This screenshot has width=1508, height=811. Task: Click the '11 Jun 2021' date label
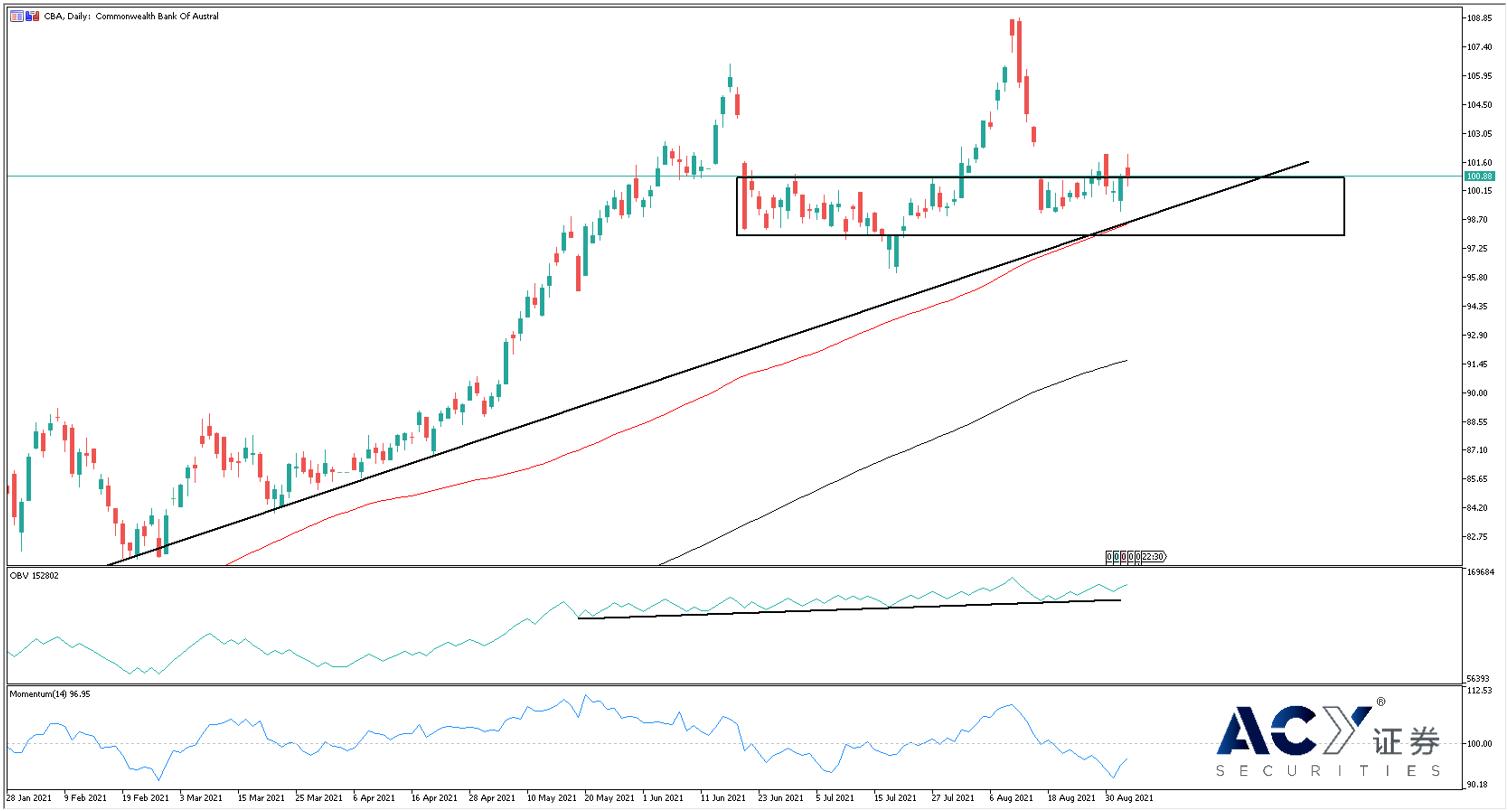(x=723, y=798)
